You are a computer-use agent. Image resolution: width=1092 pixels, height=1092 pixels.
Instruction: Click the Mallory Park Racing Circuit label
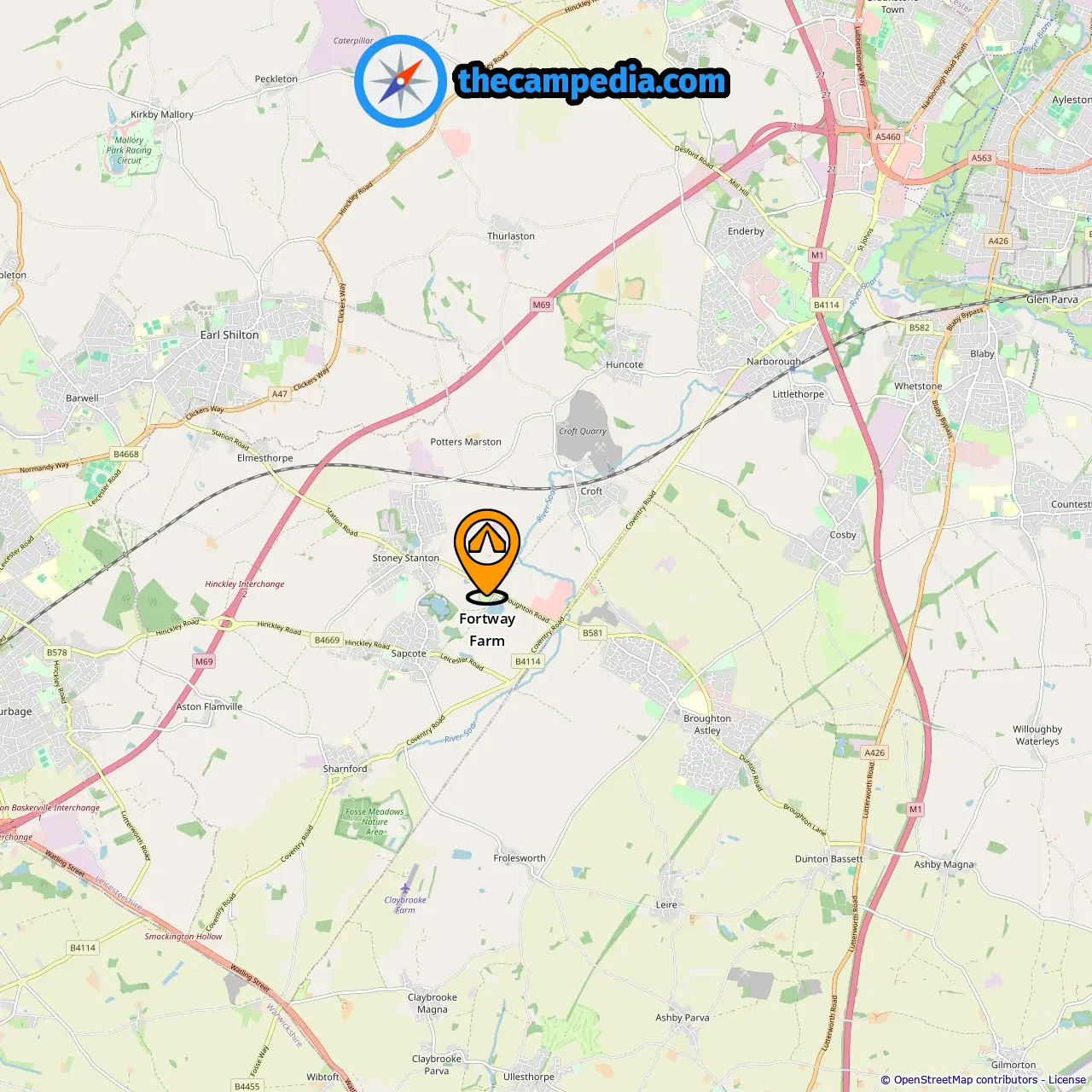(129, 150)
